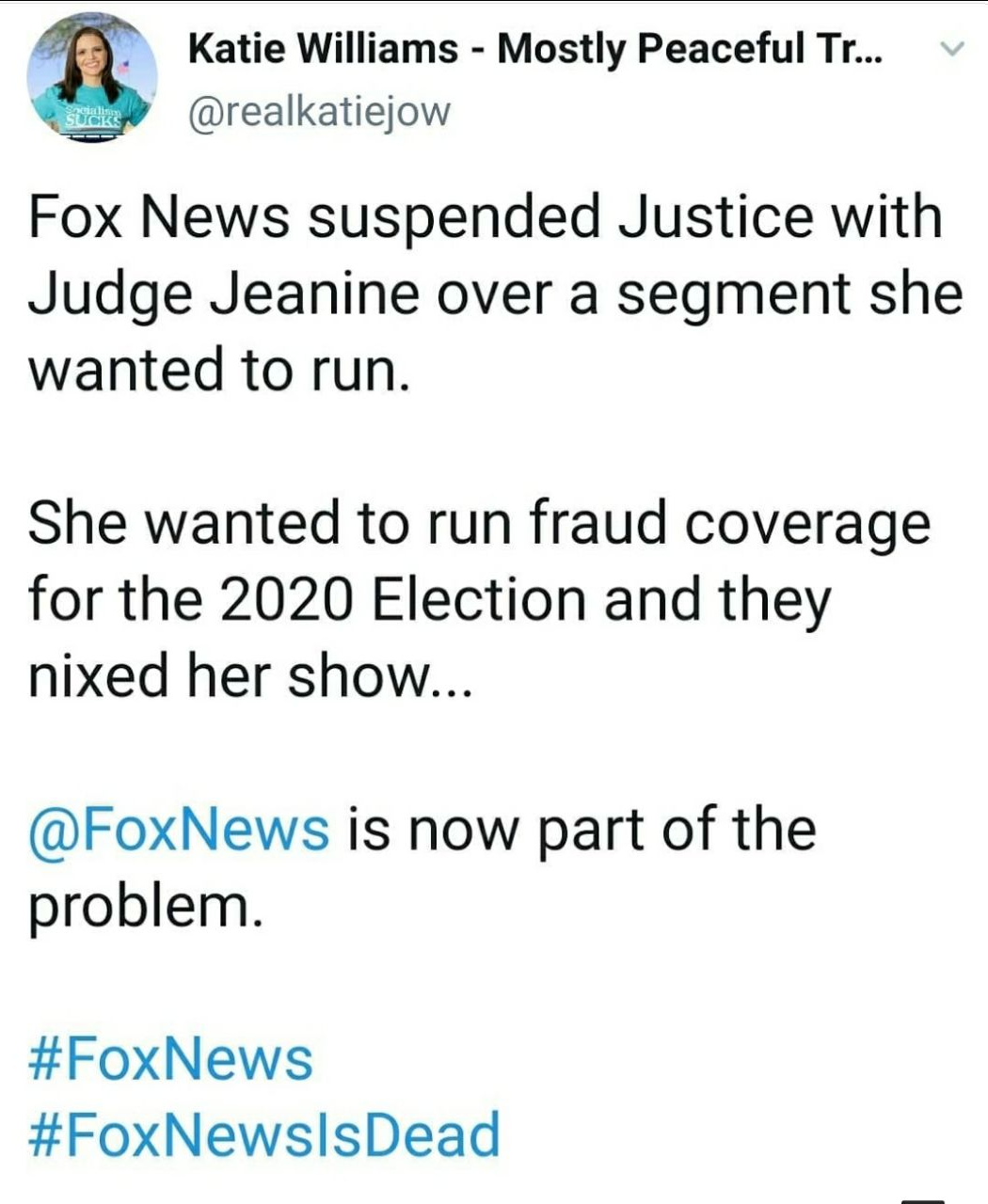
Task: Click the Katie Williams display name
Action: 320,49
